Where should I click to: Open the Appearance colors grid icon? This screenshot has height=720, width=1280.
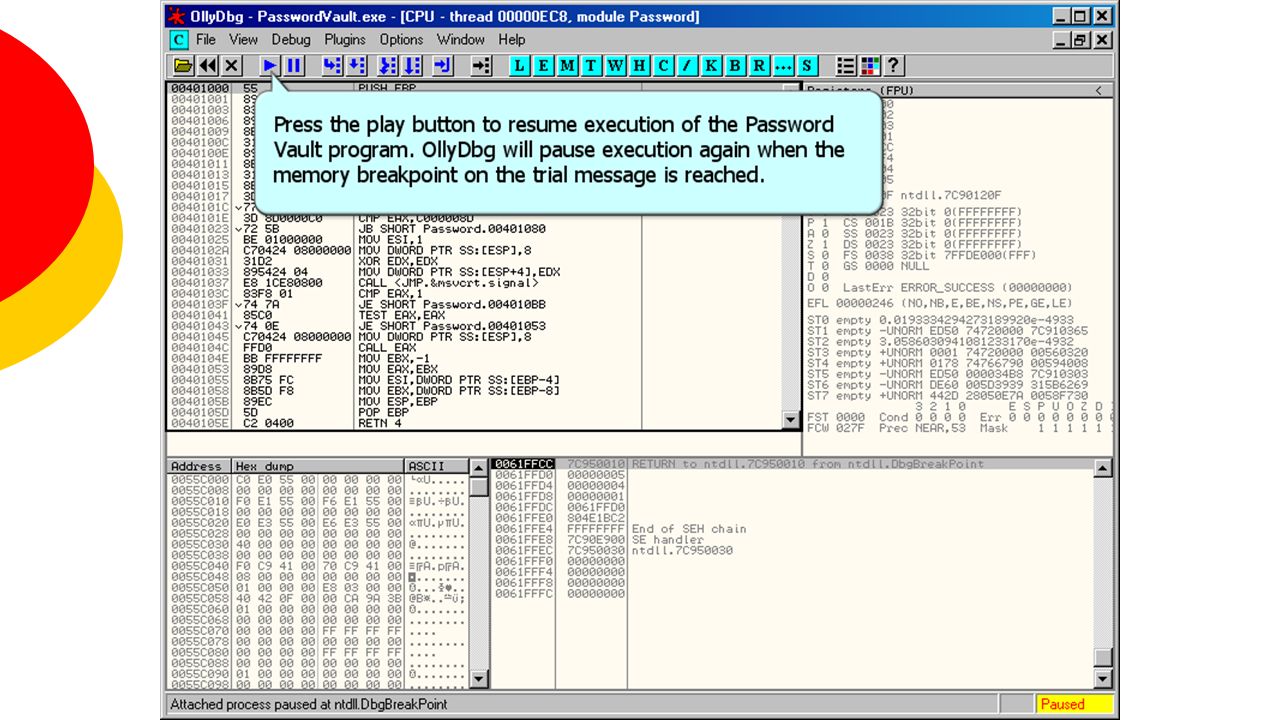870,66
